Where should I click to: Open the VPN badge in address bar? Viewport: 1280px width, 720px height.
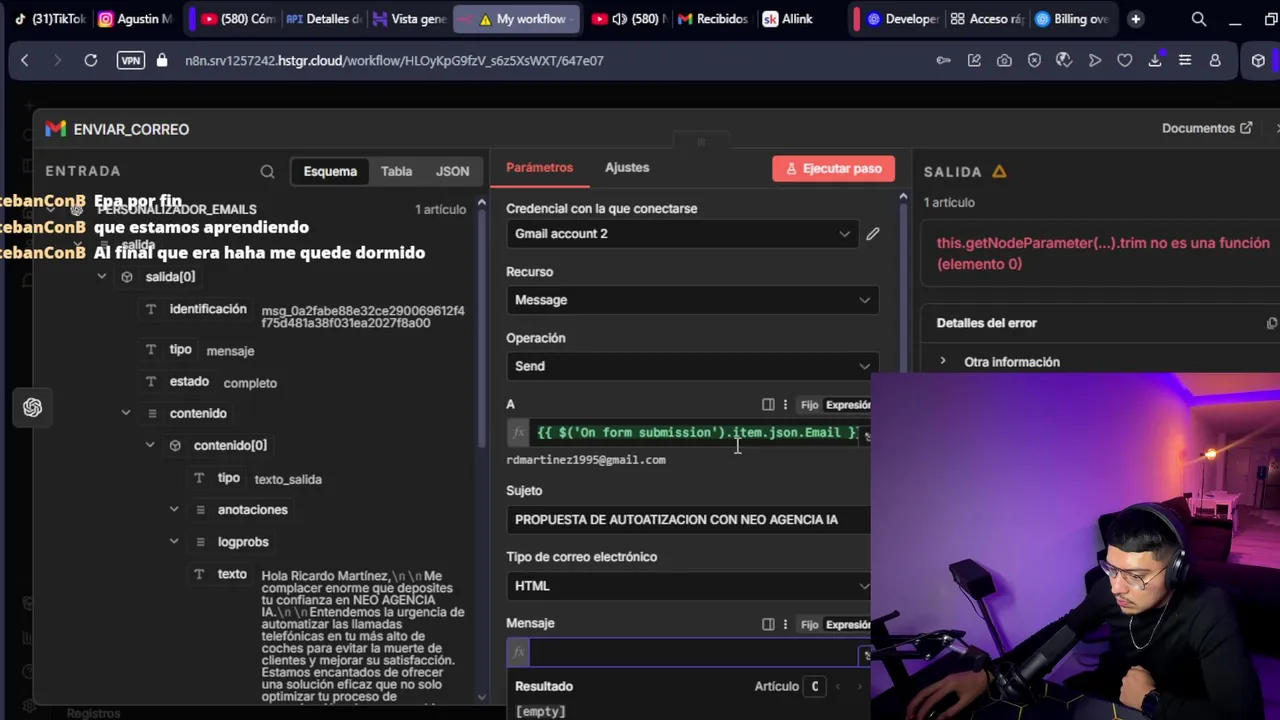tap(131, 60)
